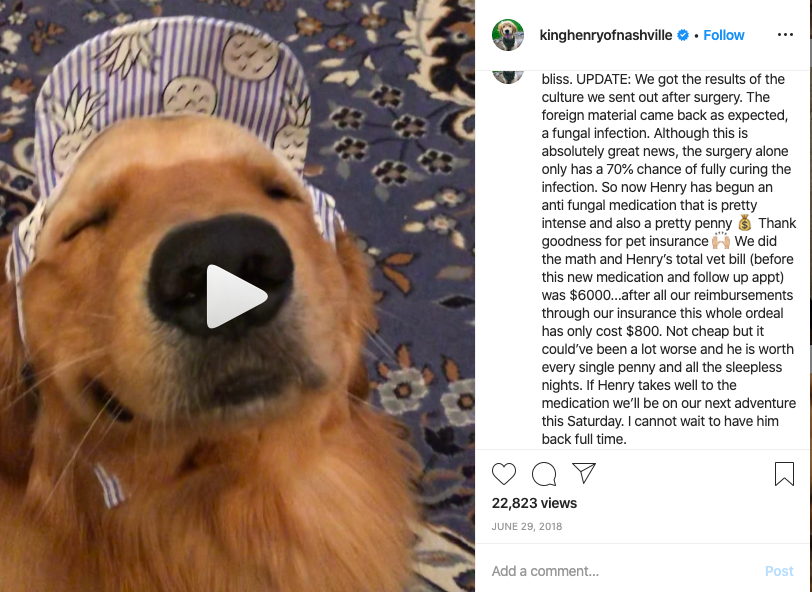Click the small avatar beside the caption text
Viewport: 812px width, 592px height.
tap(508, 77)
